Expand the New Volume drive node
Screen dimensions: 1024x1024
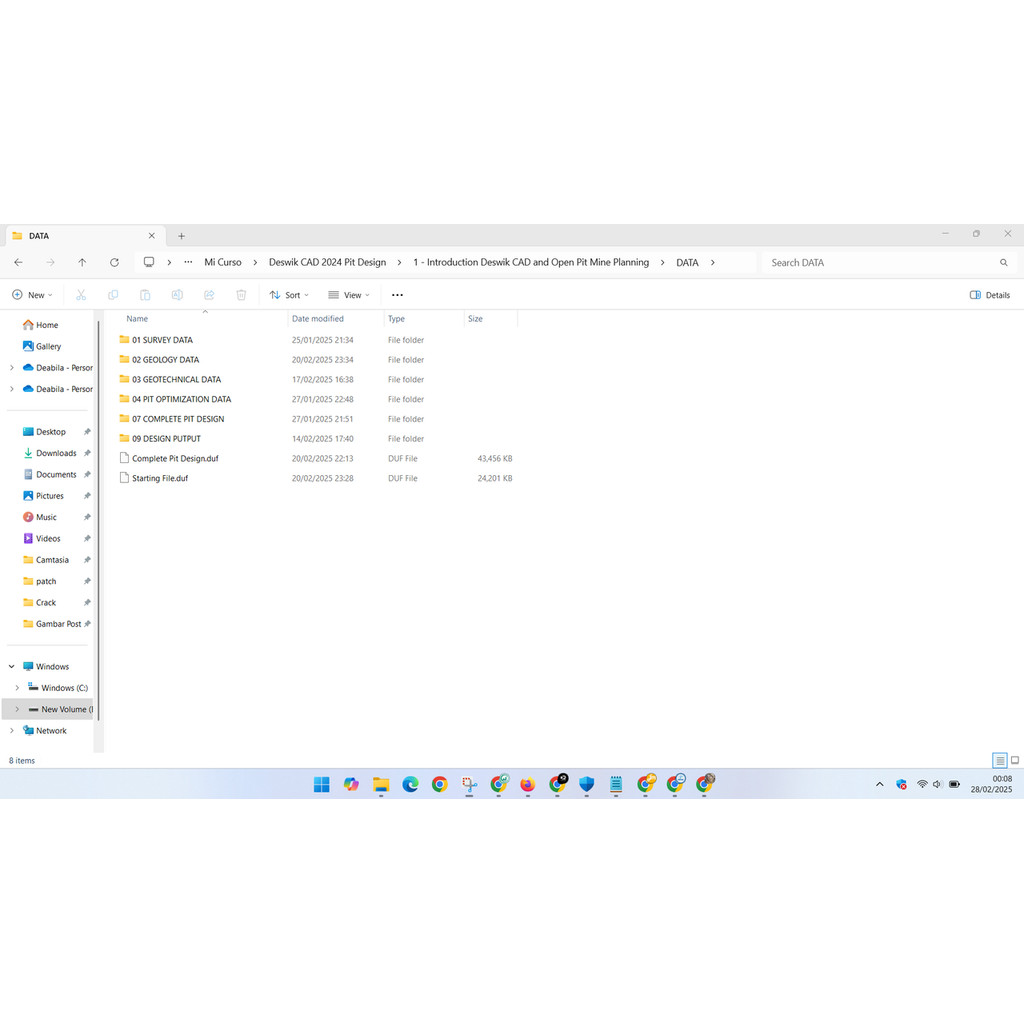click(x=17, y=709)
